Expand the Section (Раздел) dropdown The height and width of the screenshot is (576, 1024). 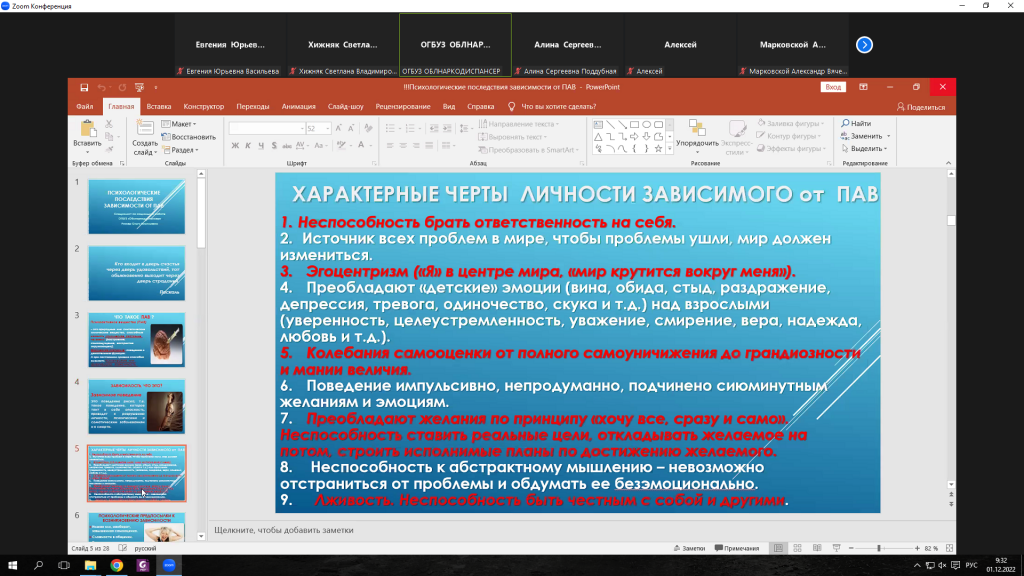pyautogui.click(x=180, y=150)
